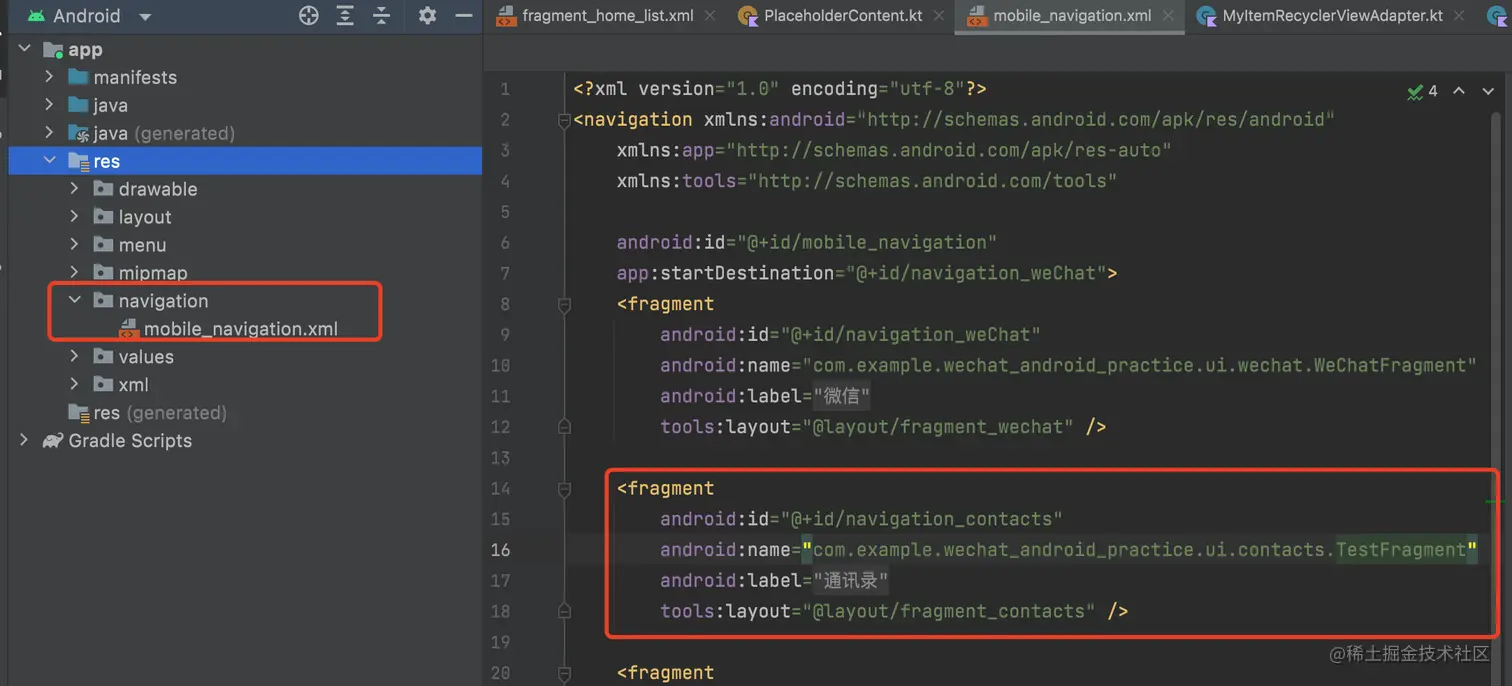
Task: Click Select Opened File target icon
Action: 309,15
